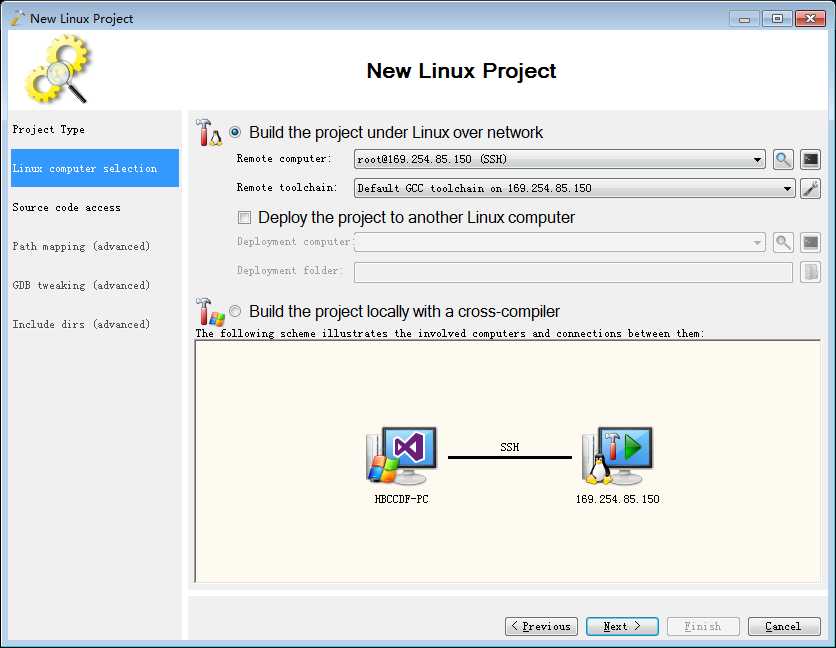Click the Previous button
836x648 pixels.
541,626
